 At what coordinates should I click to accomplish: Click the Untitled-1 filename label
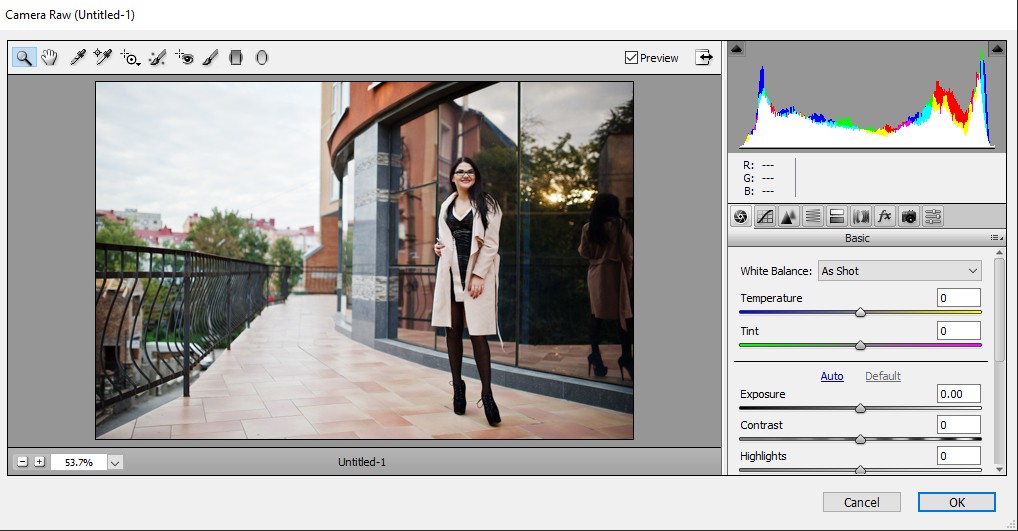tap(362, 462)
